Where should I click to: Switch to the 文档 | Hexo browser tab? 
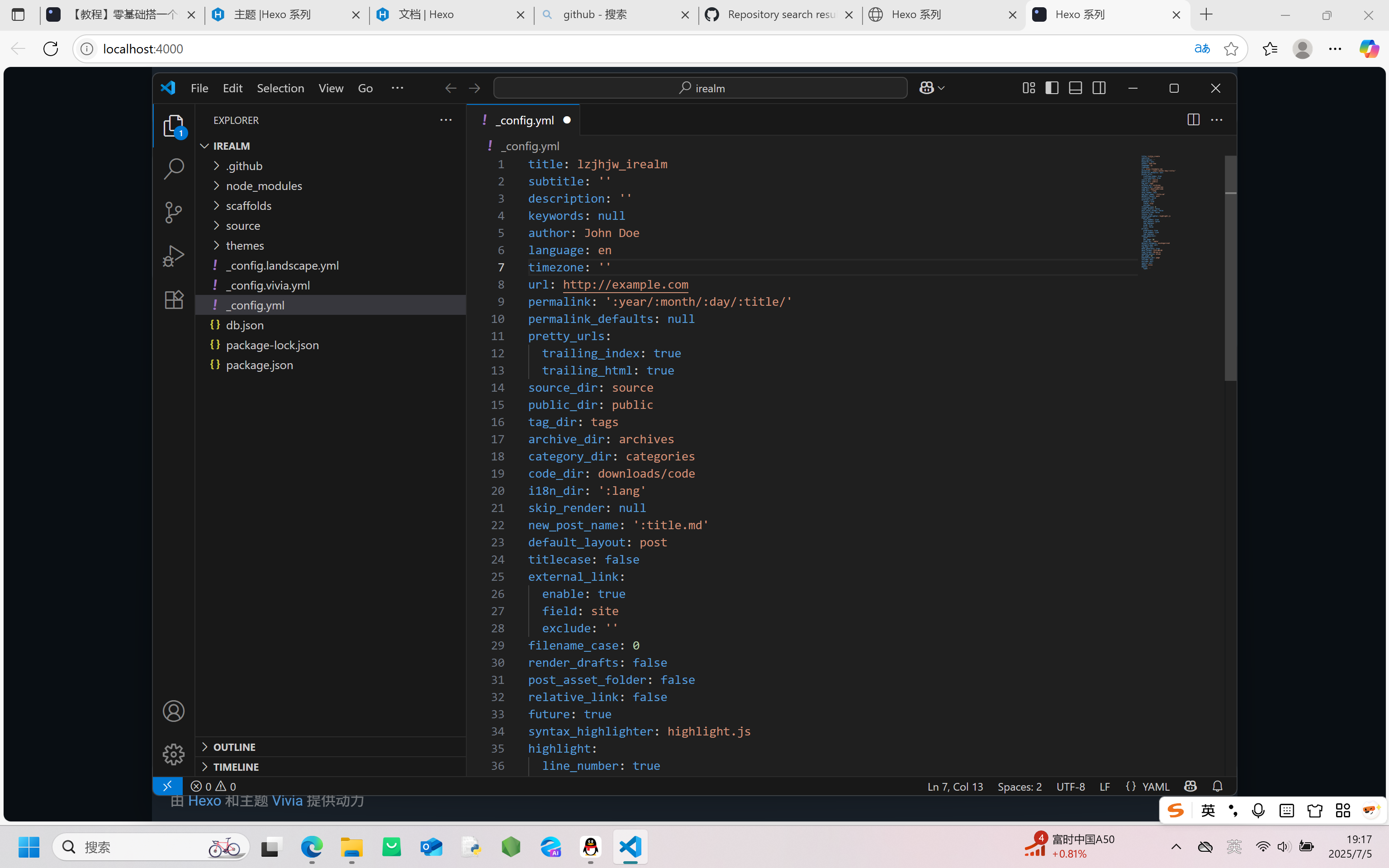click(426, 14)
